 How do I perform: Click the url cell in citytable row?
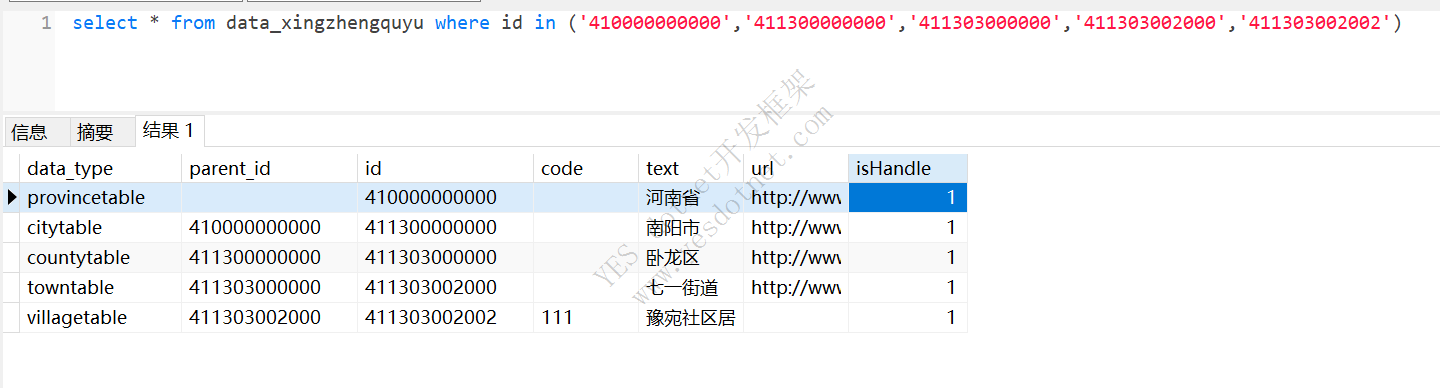tap(795, 228)
